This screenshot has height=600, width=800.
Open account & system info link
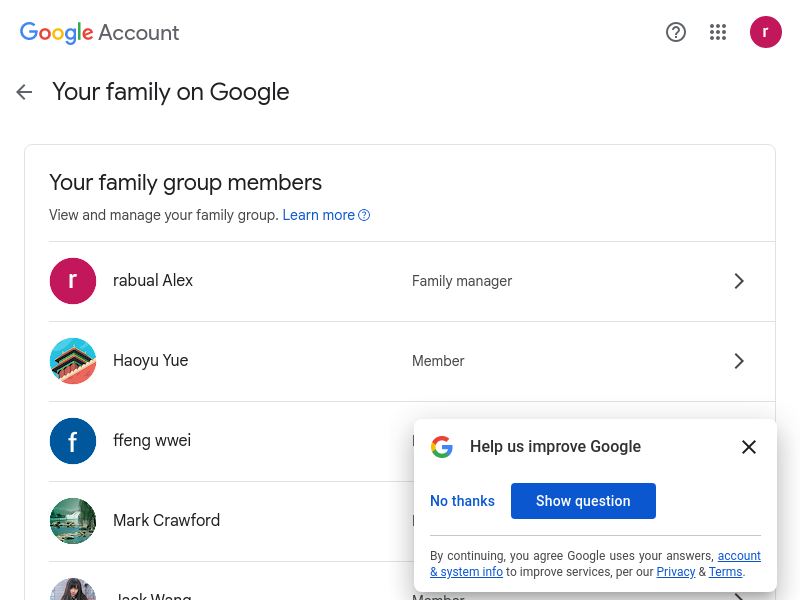(x=595, y=564)
